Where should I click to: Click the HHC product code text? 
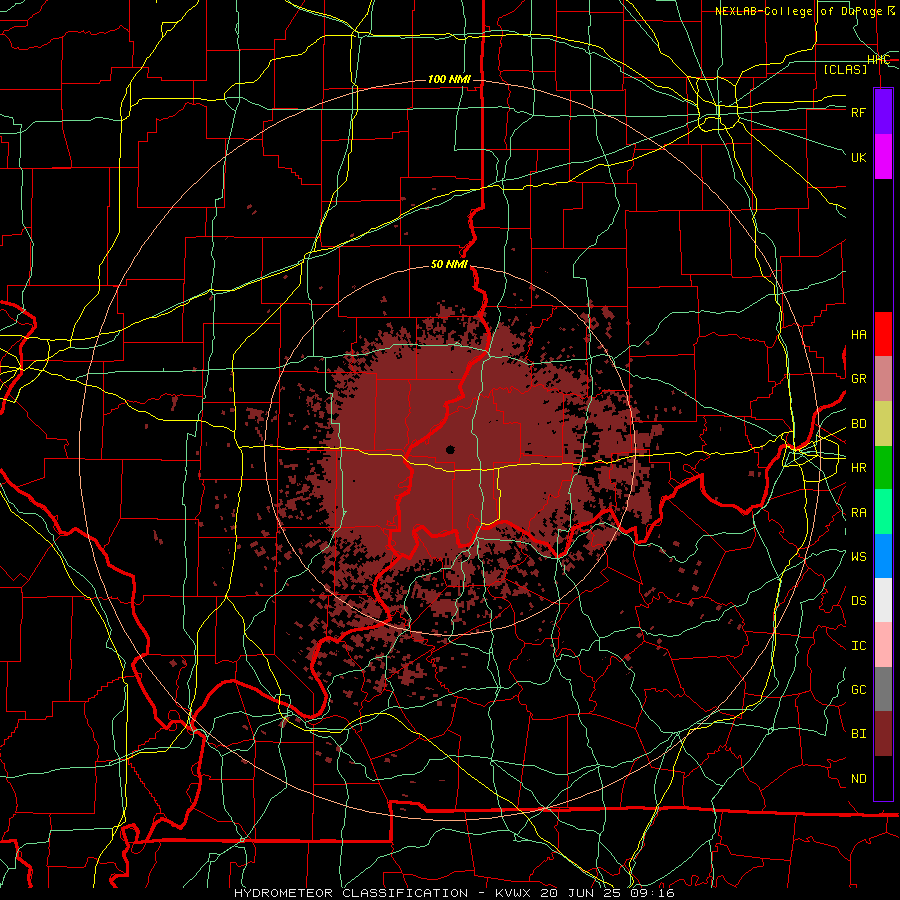coord(878,60)
